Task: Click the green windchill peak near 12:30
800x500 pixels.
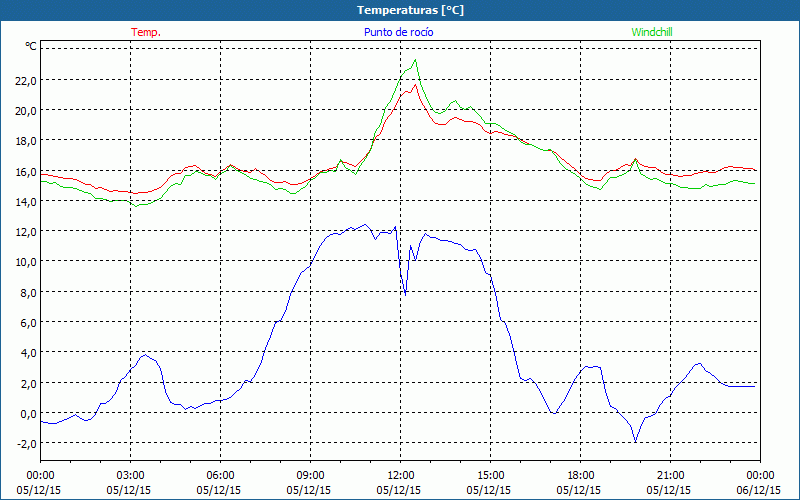Action: click(x=415, y=60)
